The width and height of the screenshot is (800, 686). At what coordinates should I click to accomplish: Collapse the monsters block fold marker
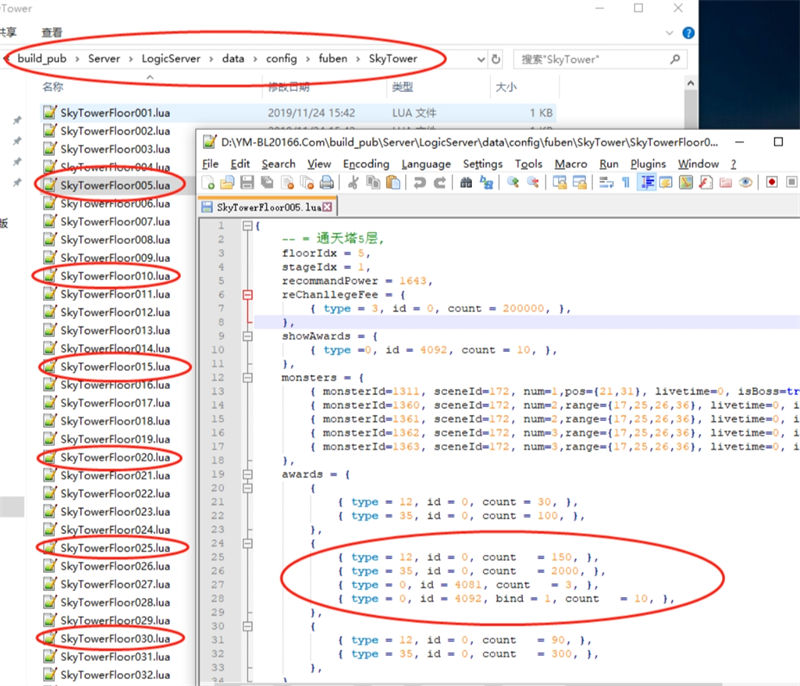[246, 379]
